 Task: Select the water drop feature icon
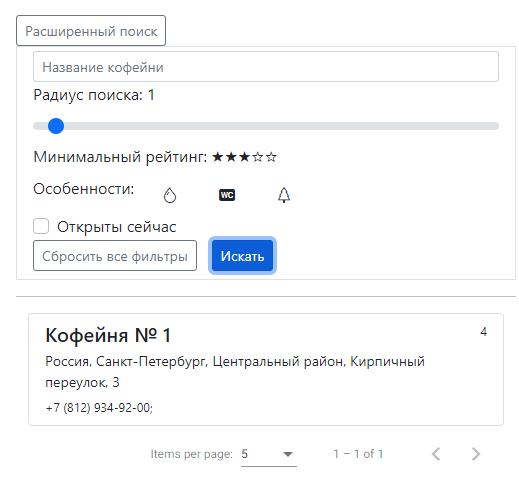[170, 195]
